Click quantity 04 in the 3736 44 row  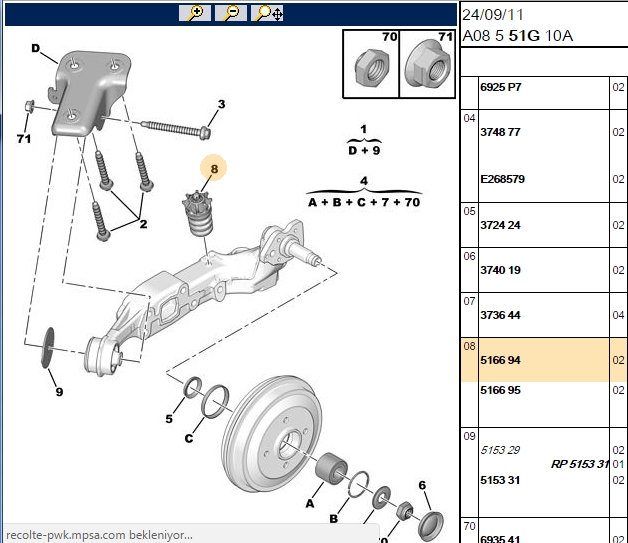click(618, 315)
